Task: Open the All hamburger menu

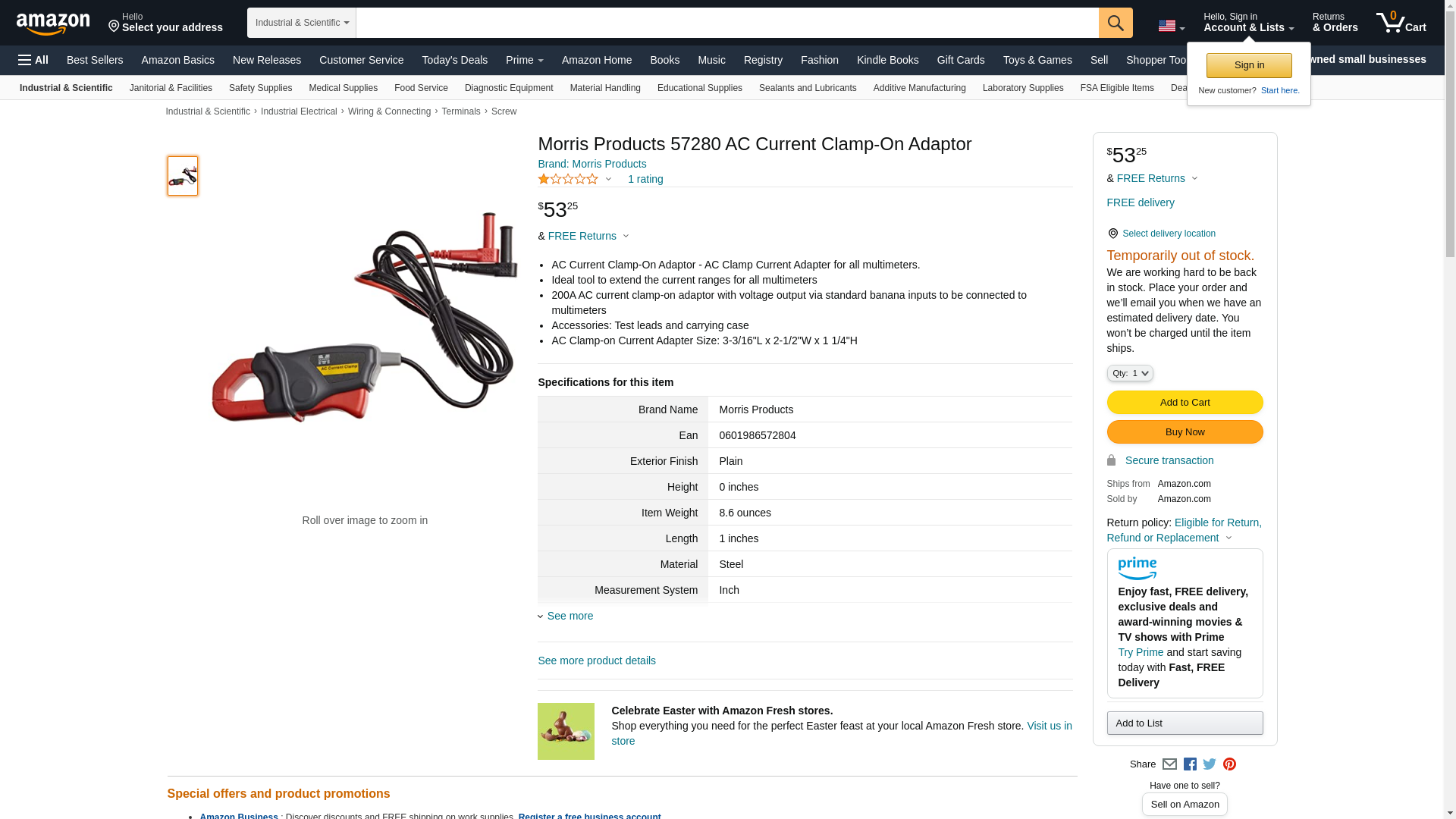Action: [33, 60]
